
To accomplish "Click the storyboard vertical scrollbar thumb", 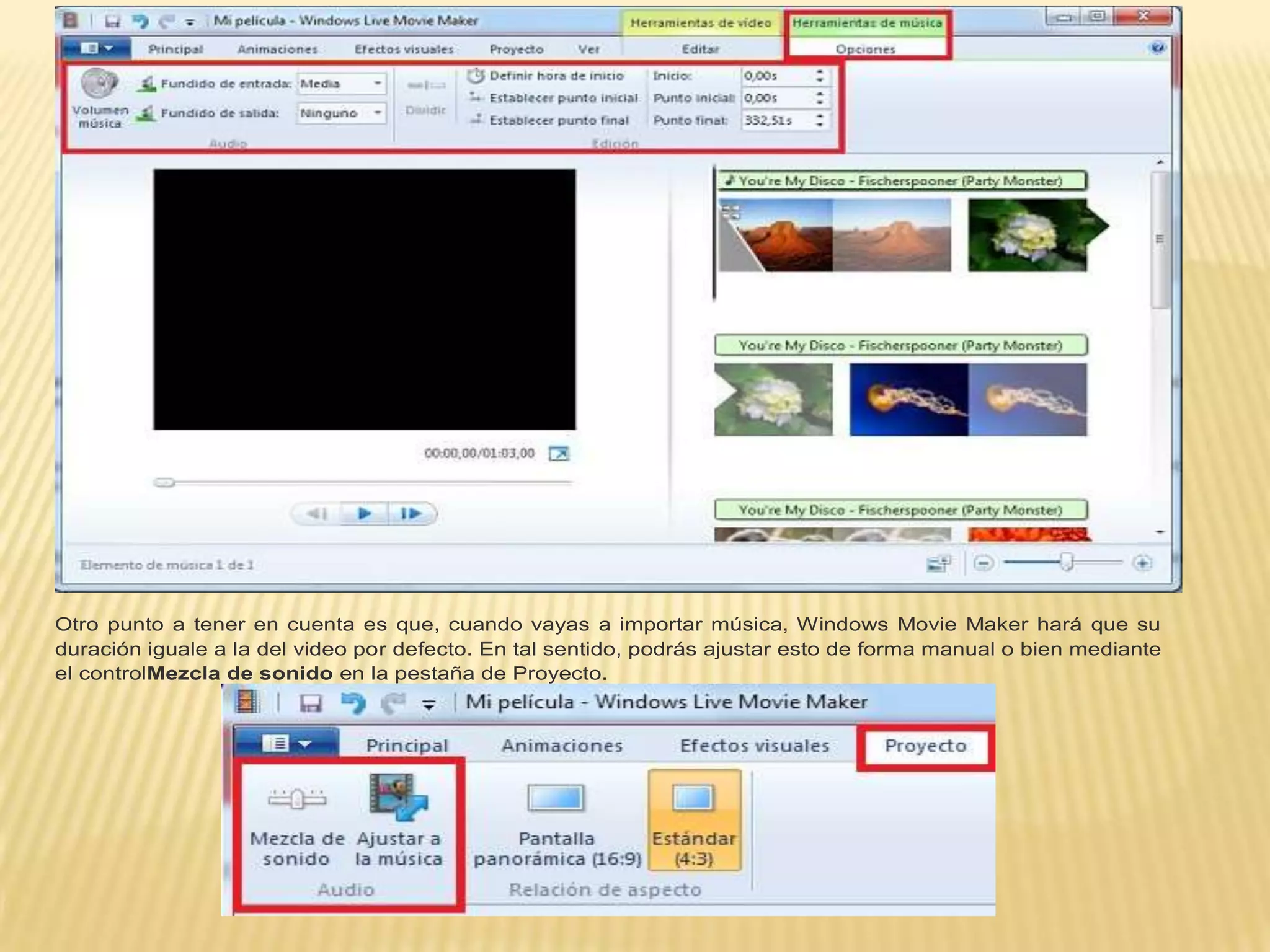I will click(x=1159, y=239).
